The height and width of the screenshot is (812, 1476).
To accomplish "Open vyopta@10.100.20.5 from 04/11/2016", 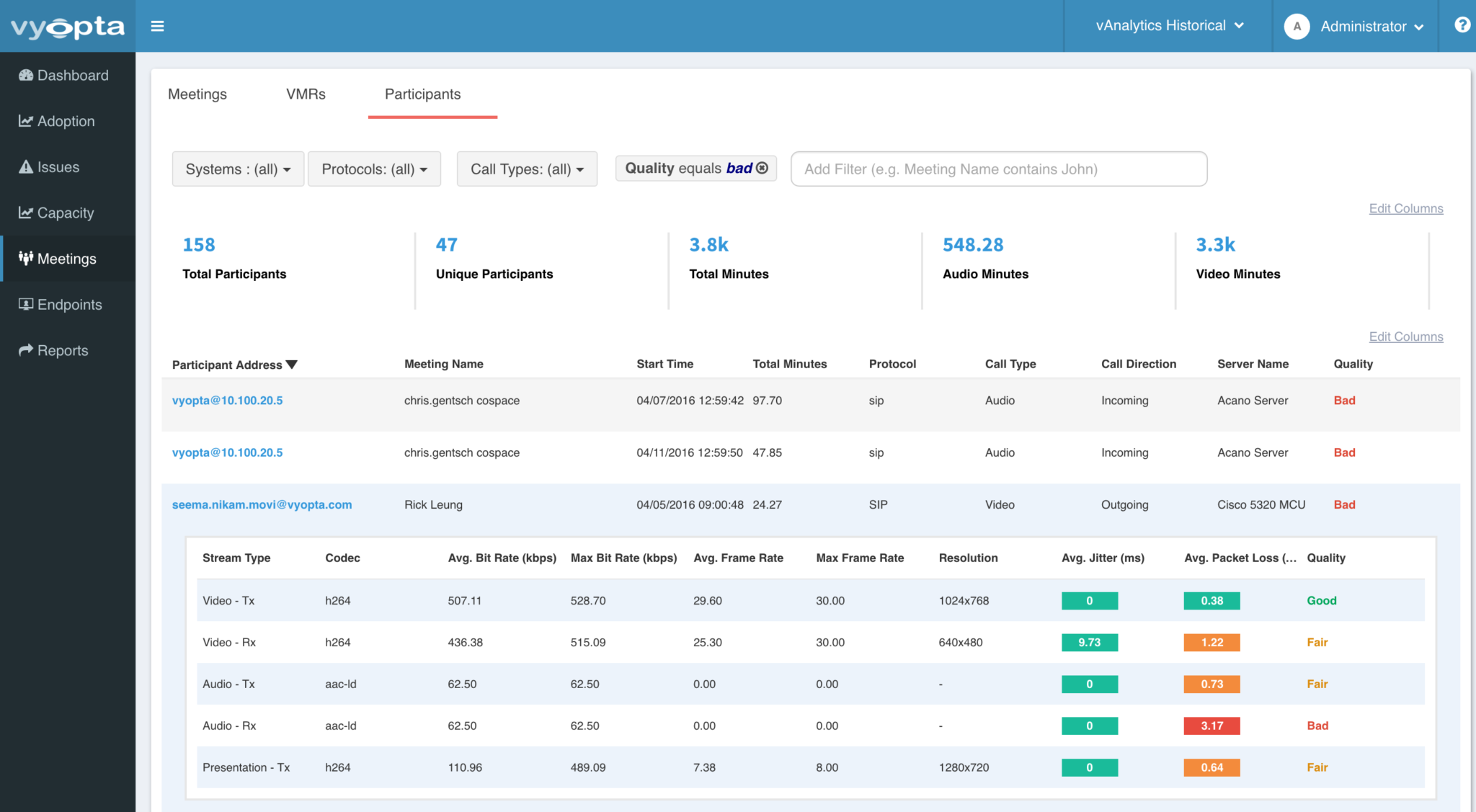I will click(227, 452).
